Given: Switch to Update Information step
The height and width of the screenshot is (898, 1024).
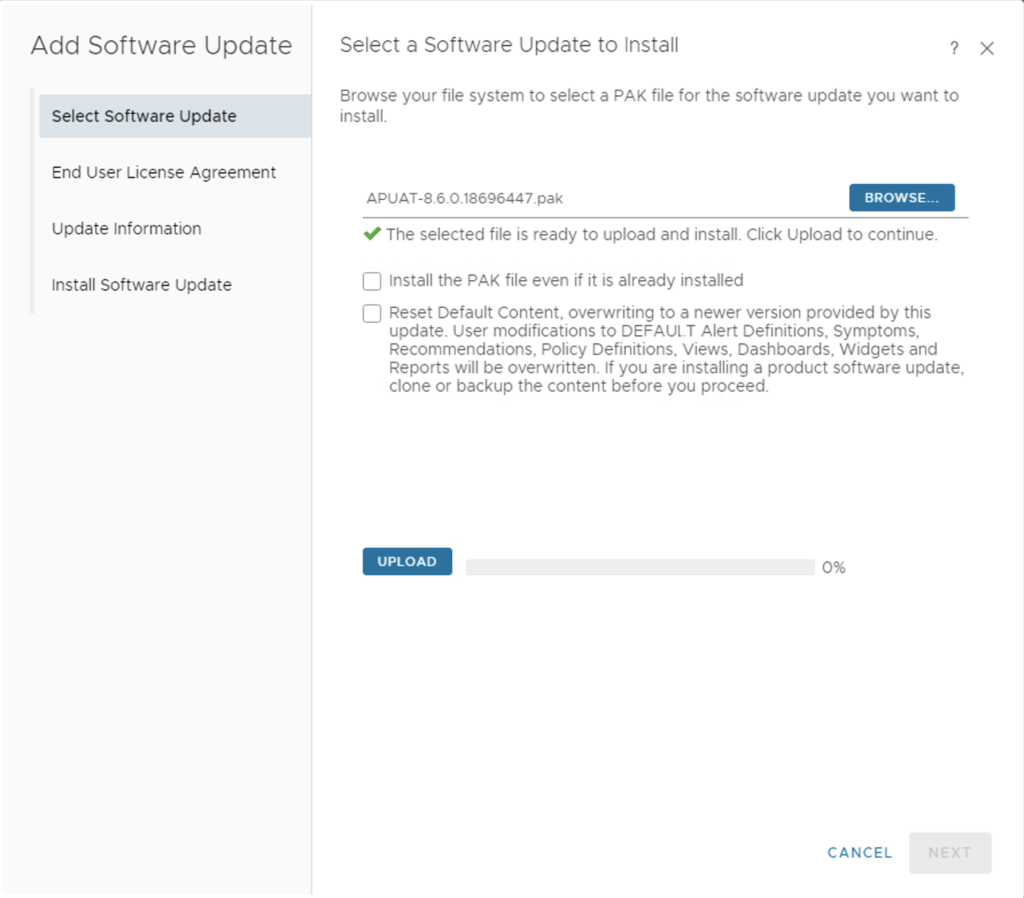Looking at the screenshot, I should tap(127, 228).
